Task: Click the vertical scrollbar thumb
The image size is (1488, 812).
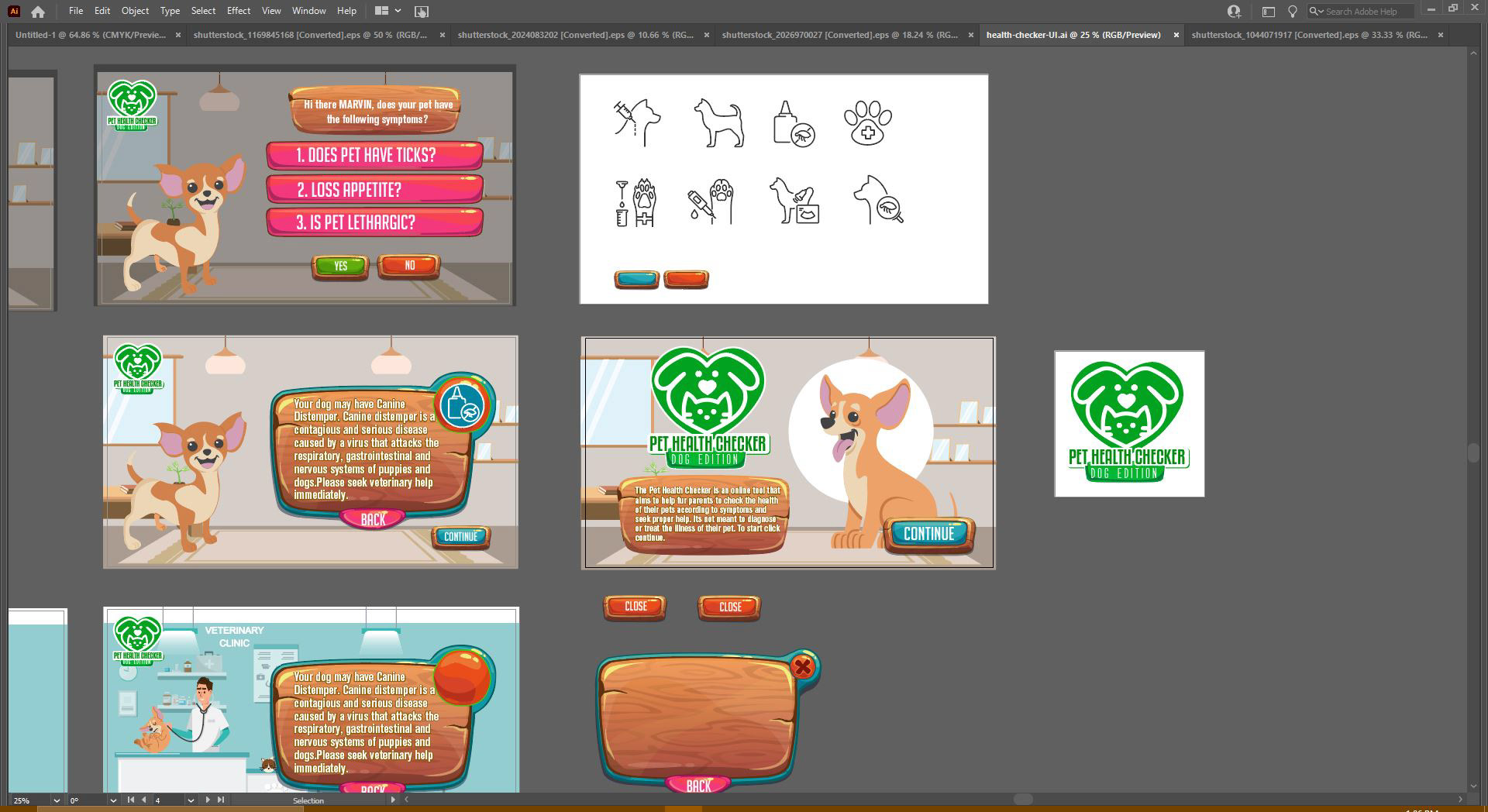Action: 1473,453
